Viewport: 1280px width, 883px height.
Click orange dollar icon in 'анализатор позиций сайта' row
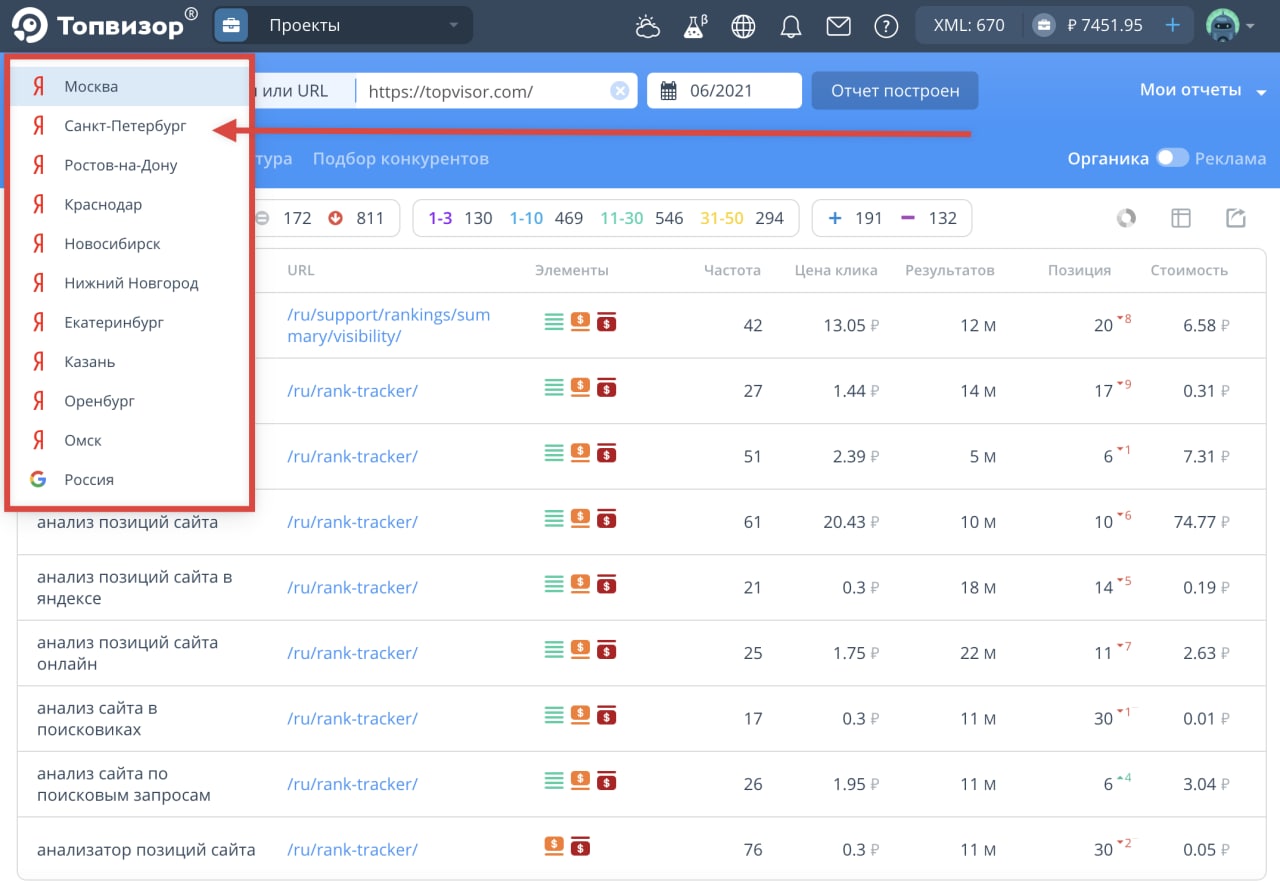554,845
